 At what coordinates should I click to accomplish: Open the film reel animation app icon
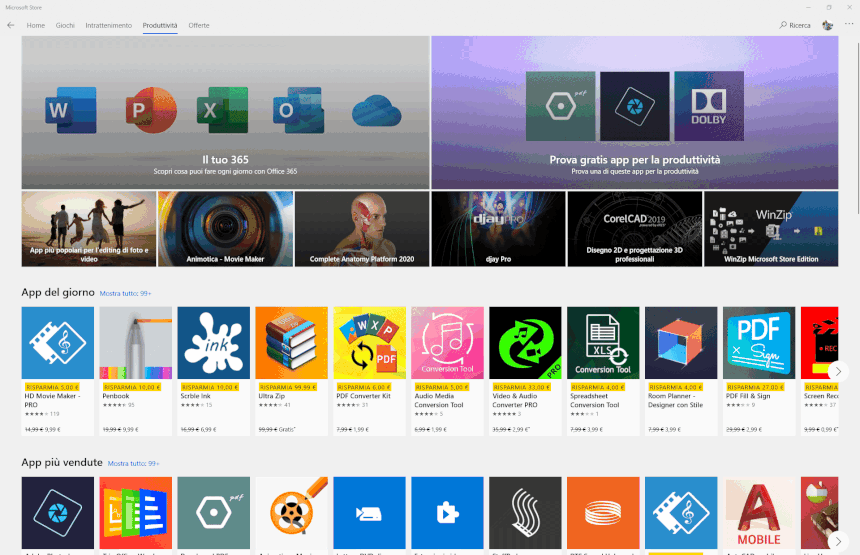click(x=291, y=513)
